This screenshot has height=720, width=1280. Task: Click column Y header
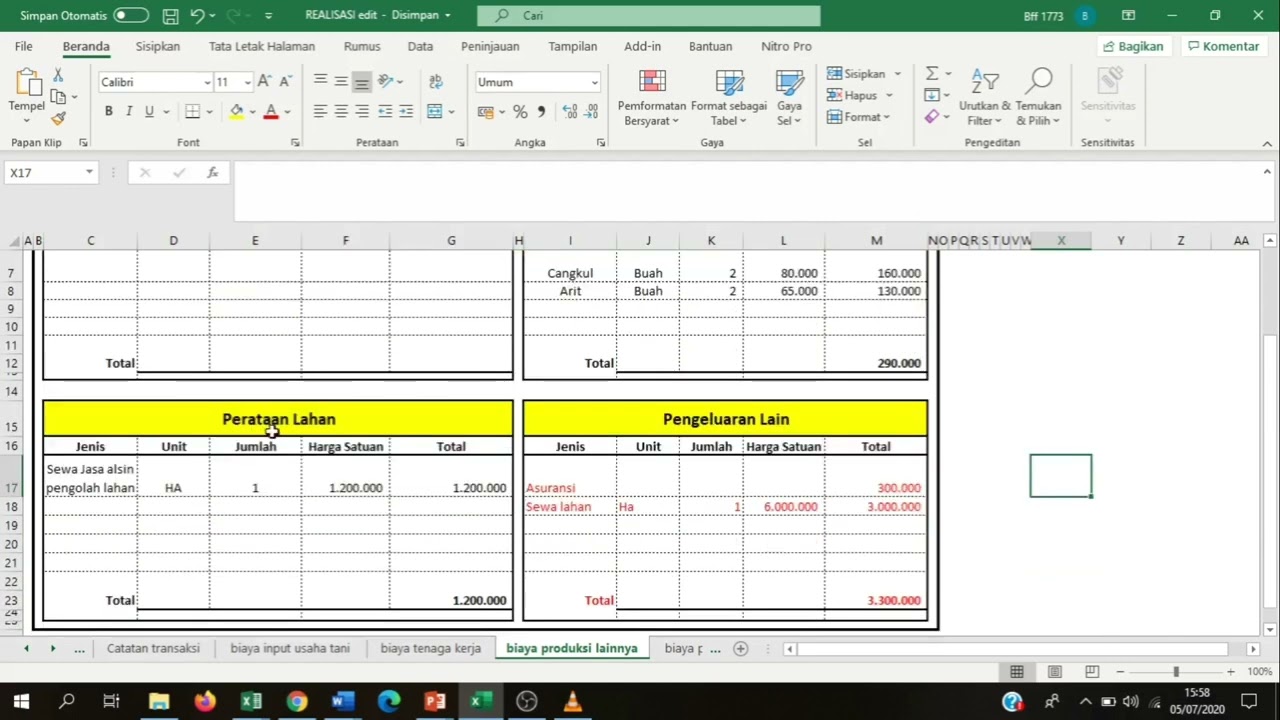click(1121, 241)
